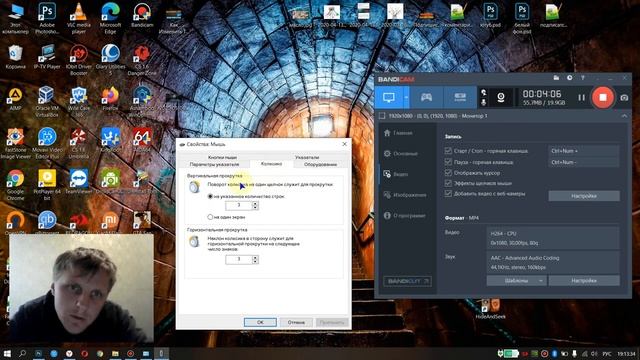This screenshot has height=360, width=640.
Task: Switch to Указатели tab in mouse properties
Action: click(307, 157)
